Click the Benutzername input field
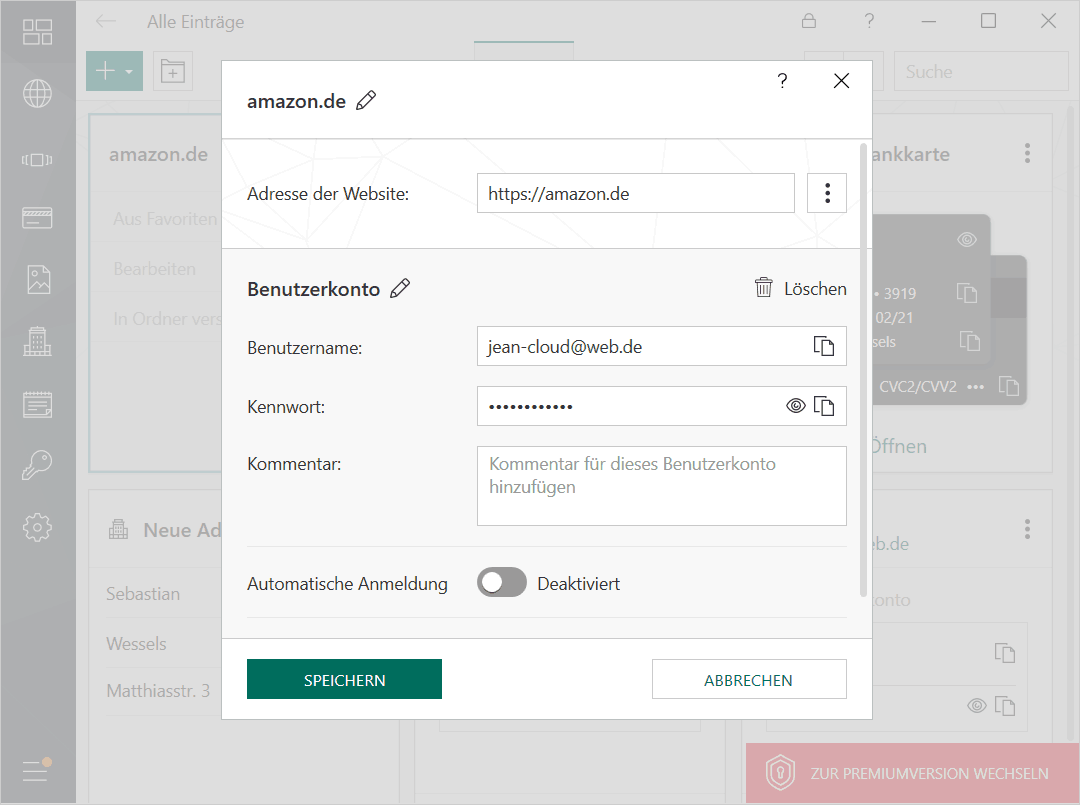The image size is (1080, 805). [662, 346]
